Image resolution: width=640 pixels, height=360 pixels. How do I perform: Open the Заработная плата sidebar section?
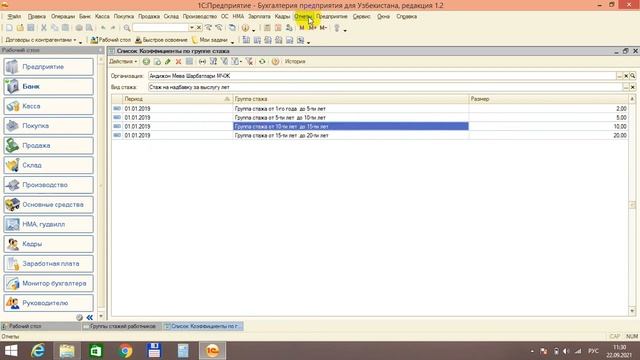pyautogui.click(x=49, y=264)
